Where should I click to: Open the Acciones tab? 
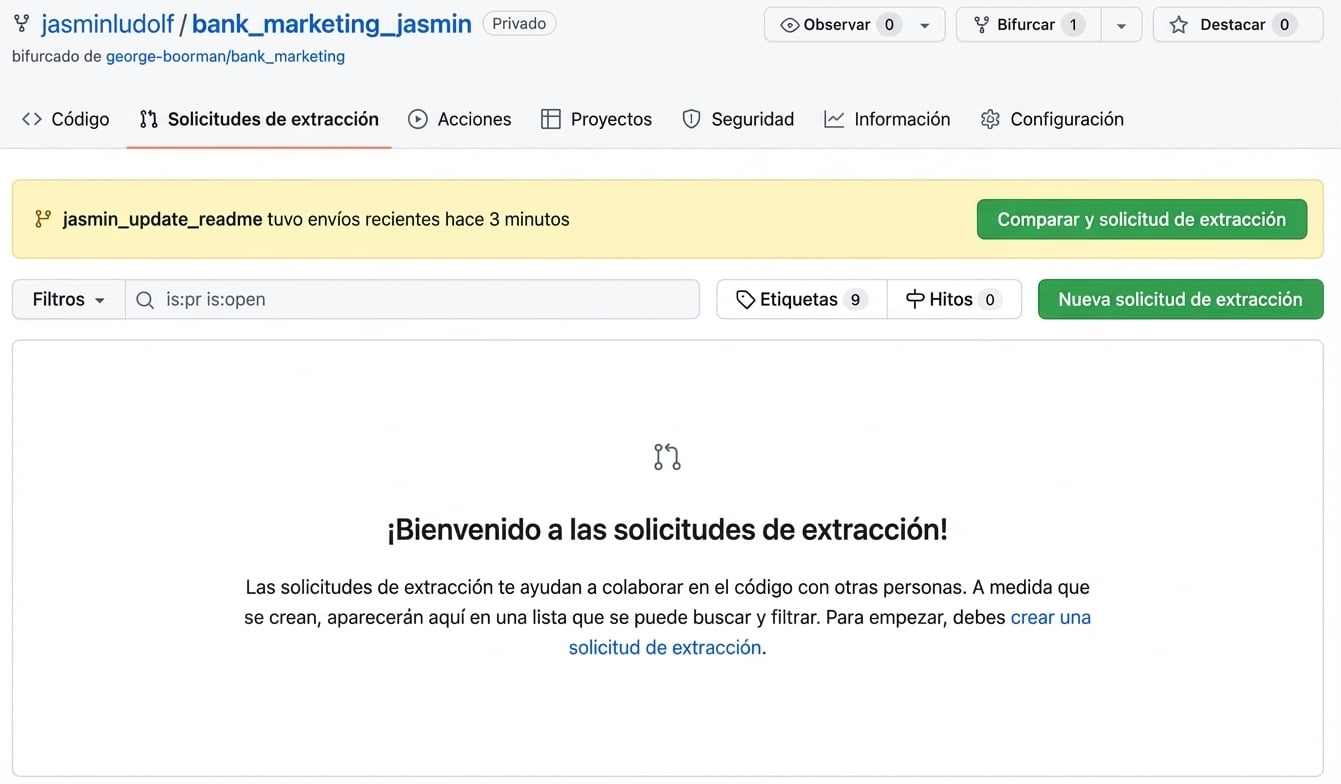coord(460,119)
